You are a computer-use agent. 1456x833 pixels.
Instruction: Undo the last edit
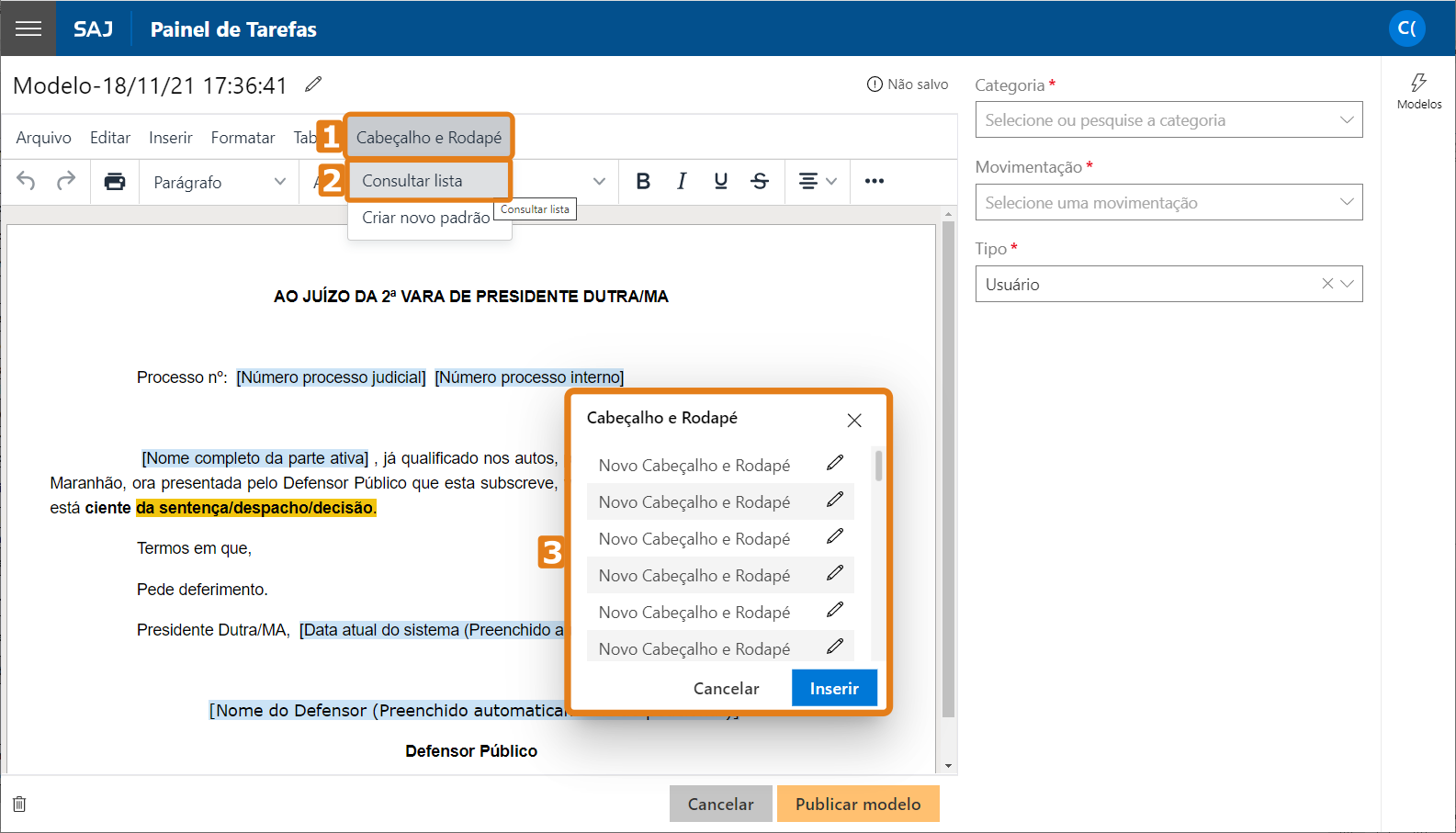pyautogui.click(x=26, y=181)
